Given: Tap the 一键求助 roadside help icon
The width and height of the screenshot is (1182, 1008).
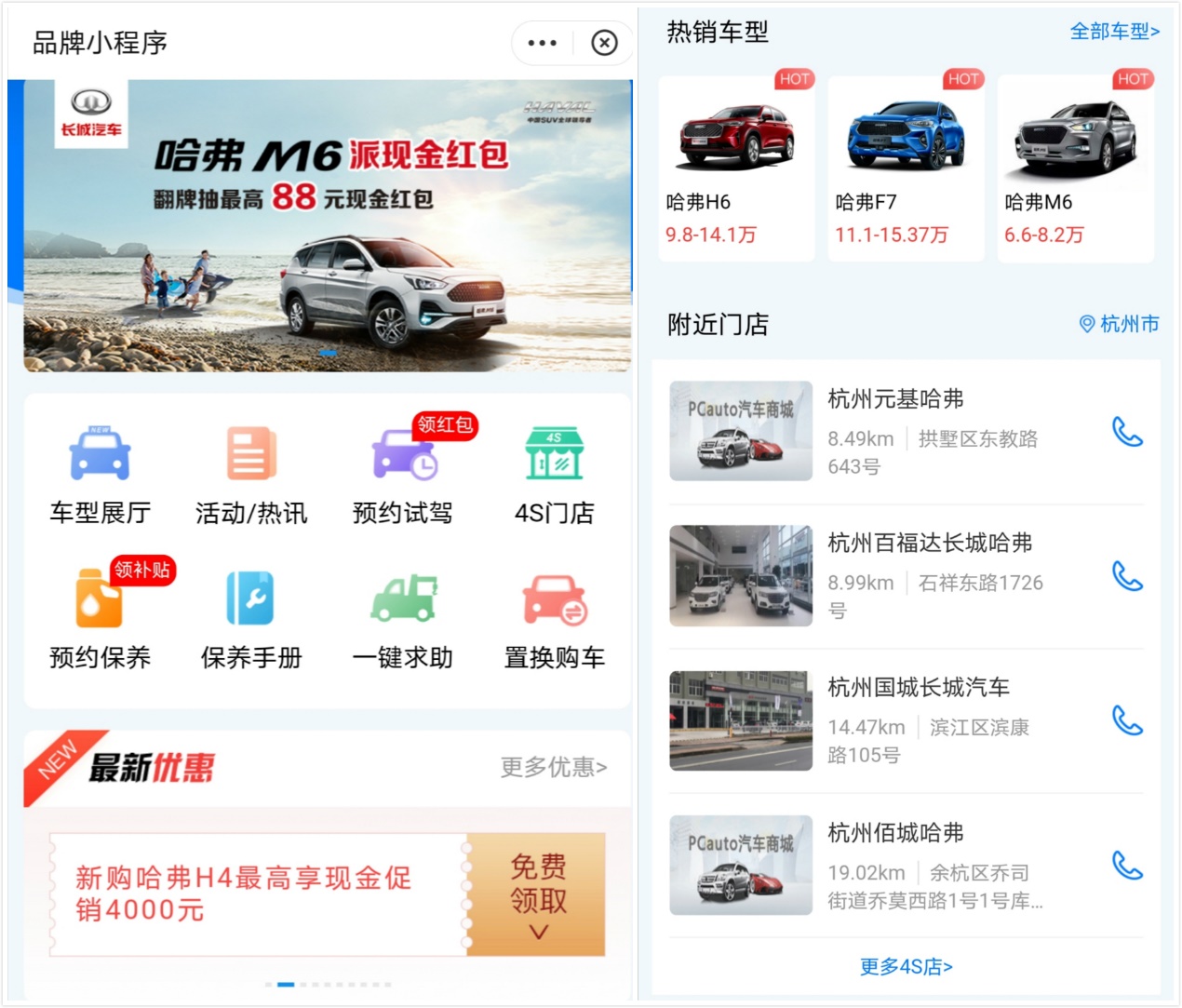Looking at the screenshot, I should [404, 598].
